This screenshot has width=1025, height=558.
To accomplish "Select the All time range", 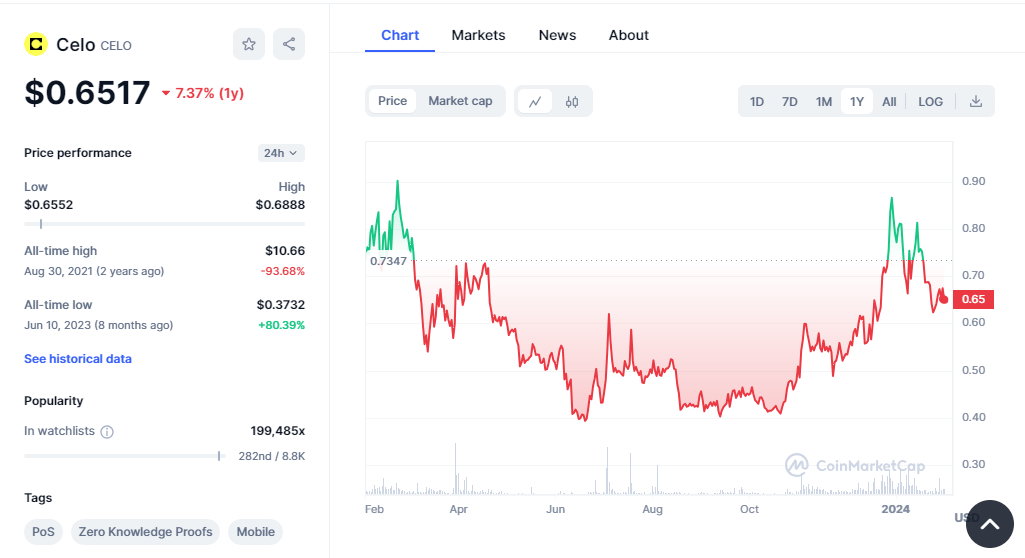I will 889,101.
